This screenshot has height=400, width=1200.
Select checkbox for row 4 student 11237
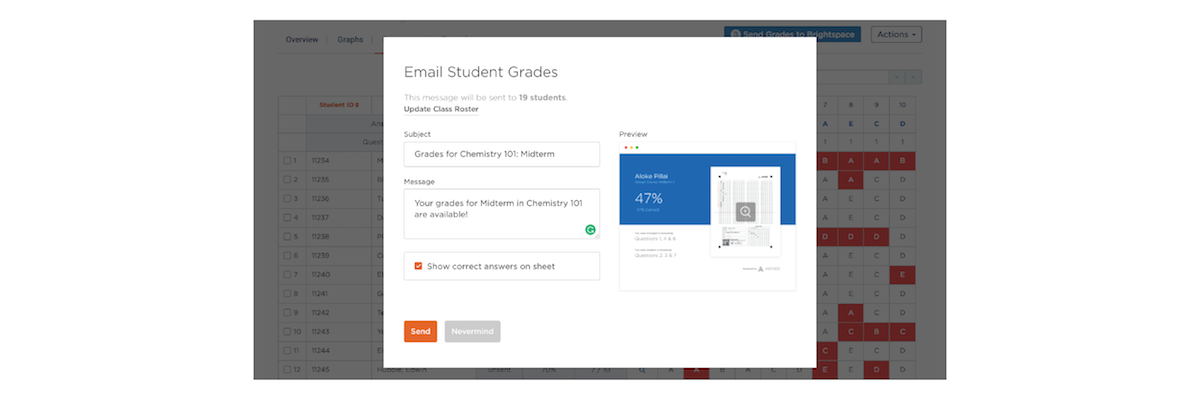pos(287,217)
